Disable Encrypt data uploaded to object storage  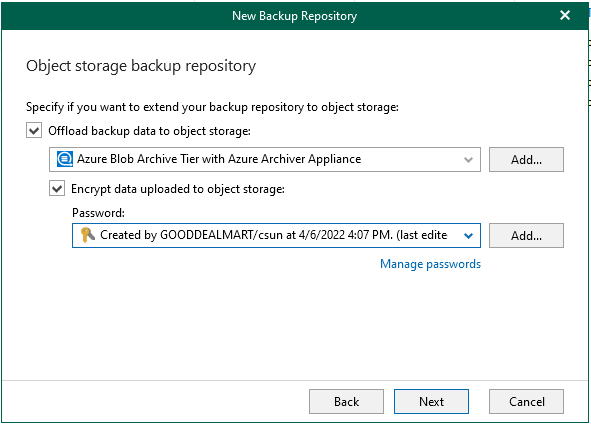tap(57, 188)
